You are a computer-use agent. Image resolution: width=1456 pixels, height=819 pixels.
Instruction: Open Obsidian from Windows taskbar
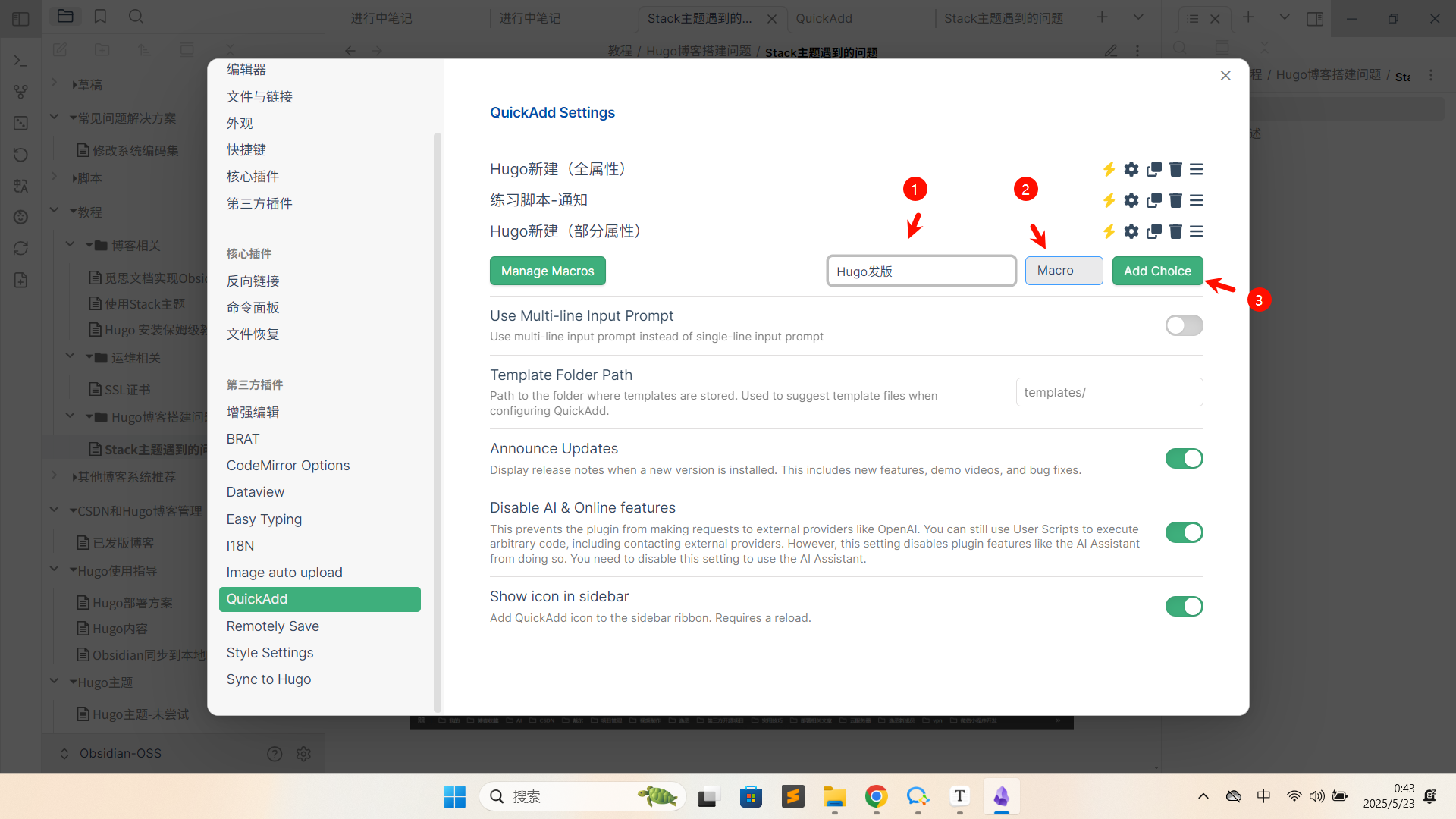coord(1001,796)
